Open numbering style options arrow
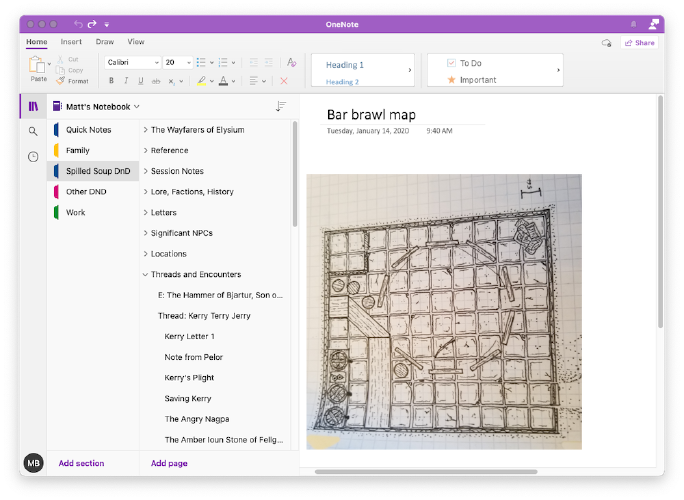The height and width of the screenshot is (500, 684). click(x=234, y=63)
